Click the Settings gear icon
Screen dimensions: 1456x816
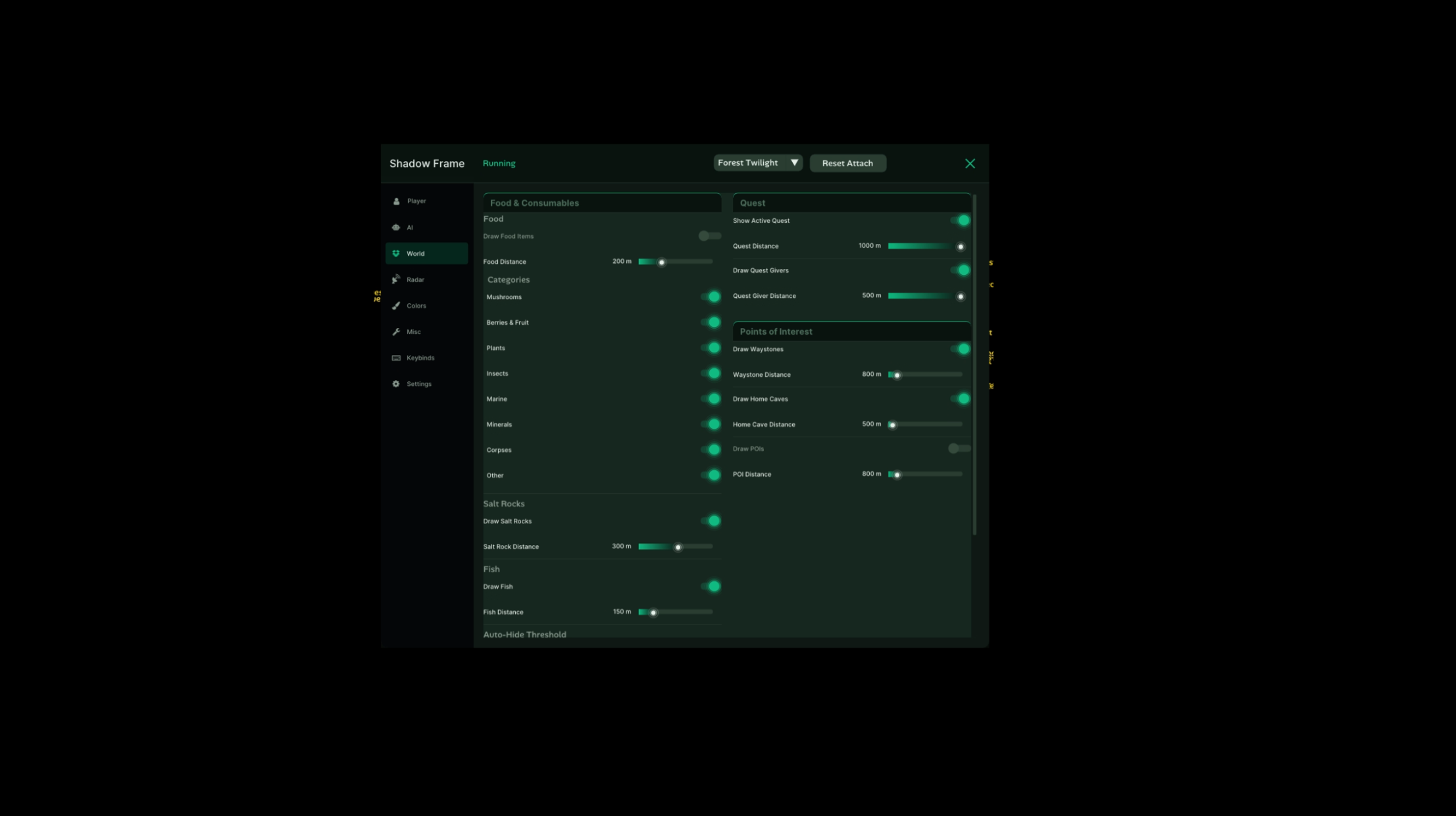396,384
